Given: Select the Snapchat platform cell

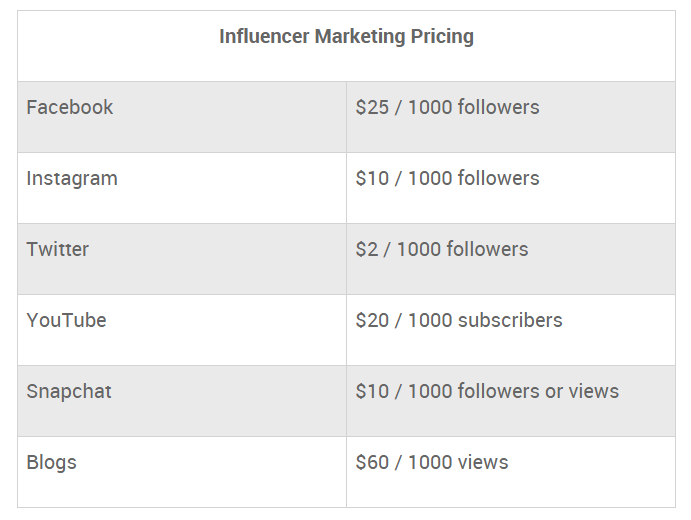Looking at the screenshot, I should tap(182, 401).
